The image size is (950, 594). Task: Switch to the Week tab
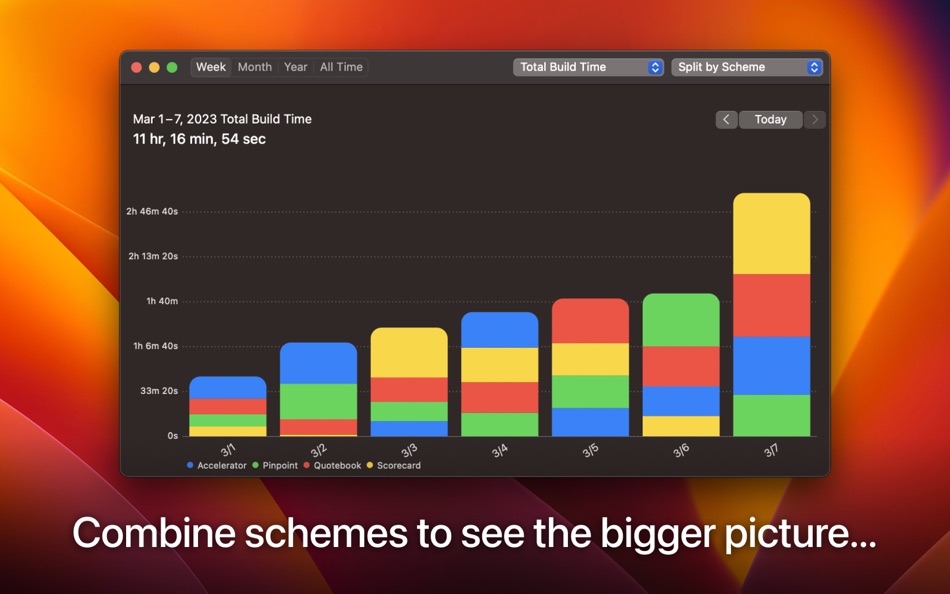coord(211,67)
